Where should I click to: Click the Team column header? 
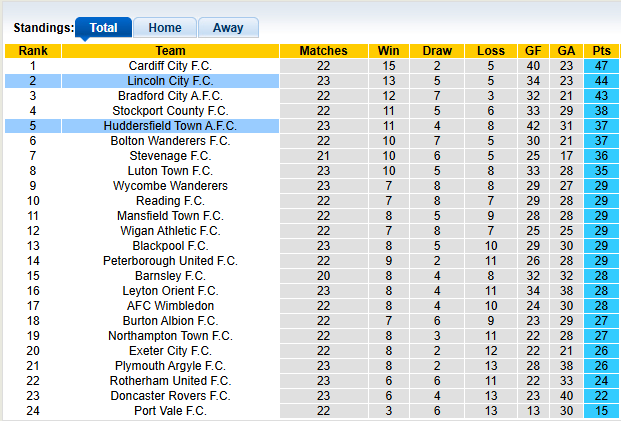point(170,51)
